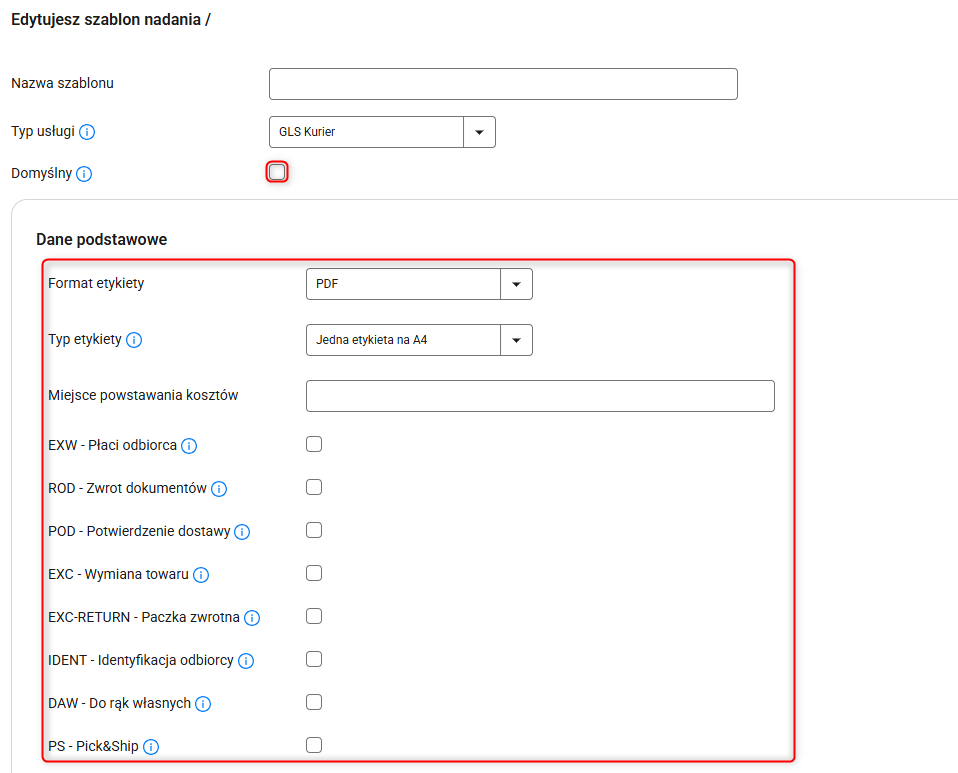Click the Miejsce powstawania kosztów input field
The image size is (958, 773).
point(540,396)
